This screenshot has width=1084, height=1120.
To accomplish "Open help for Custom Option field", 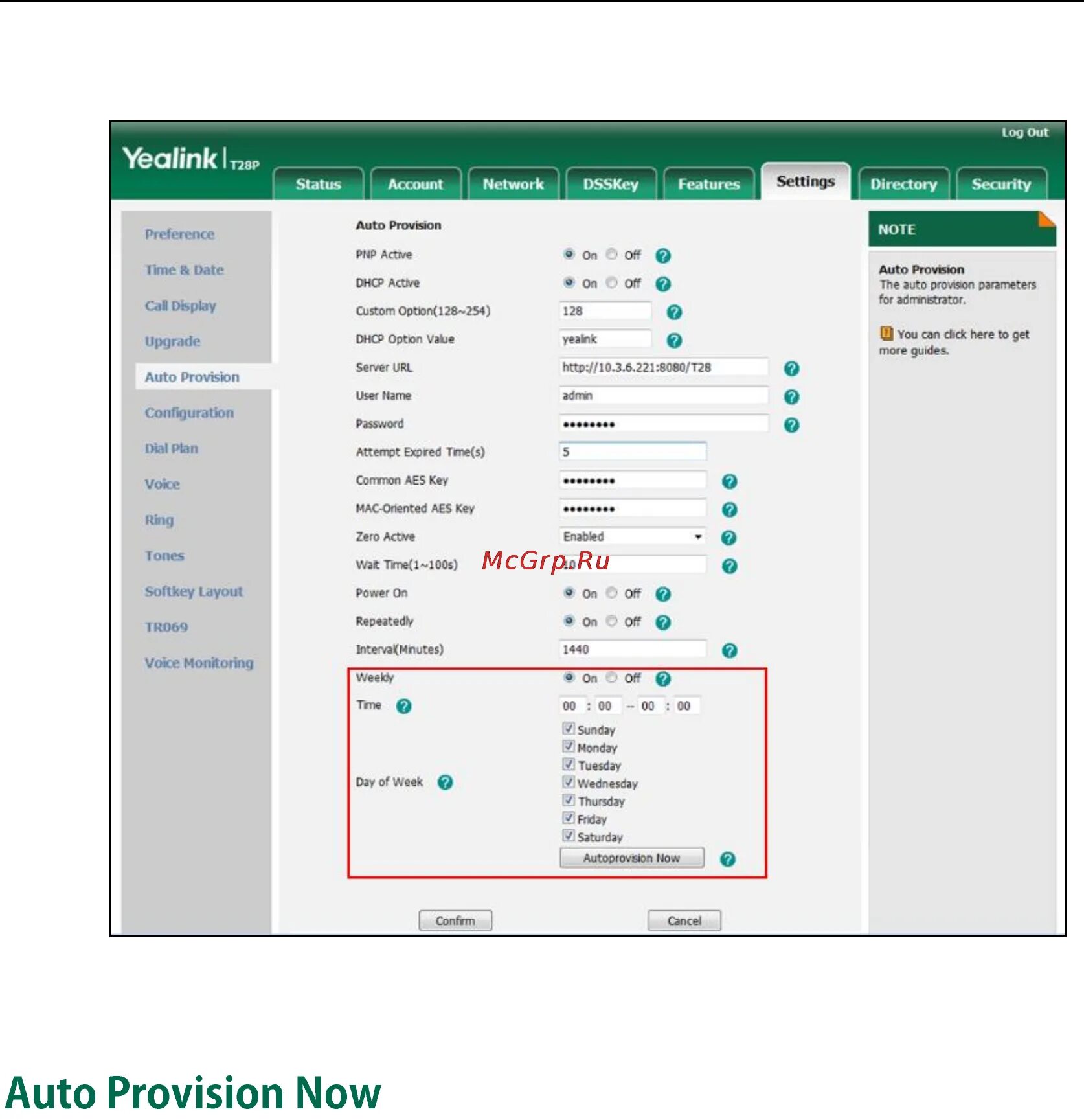I will (673, 312).
